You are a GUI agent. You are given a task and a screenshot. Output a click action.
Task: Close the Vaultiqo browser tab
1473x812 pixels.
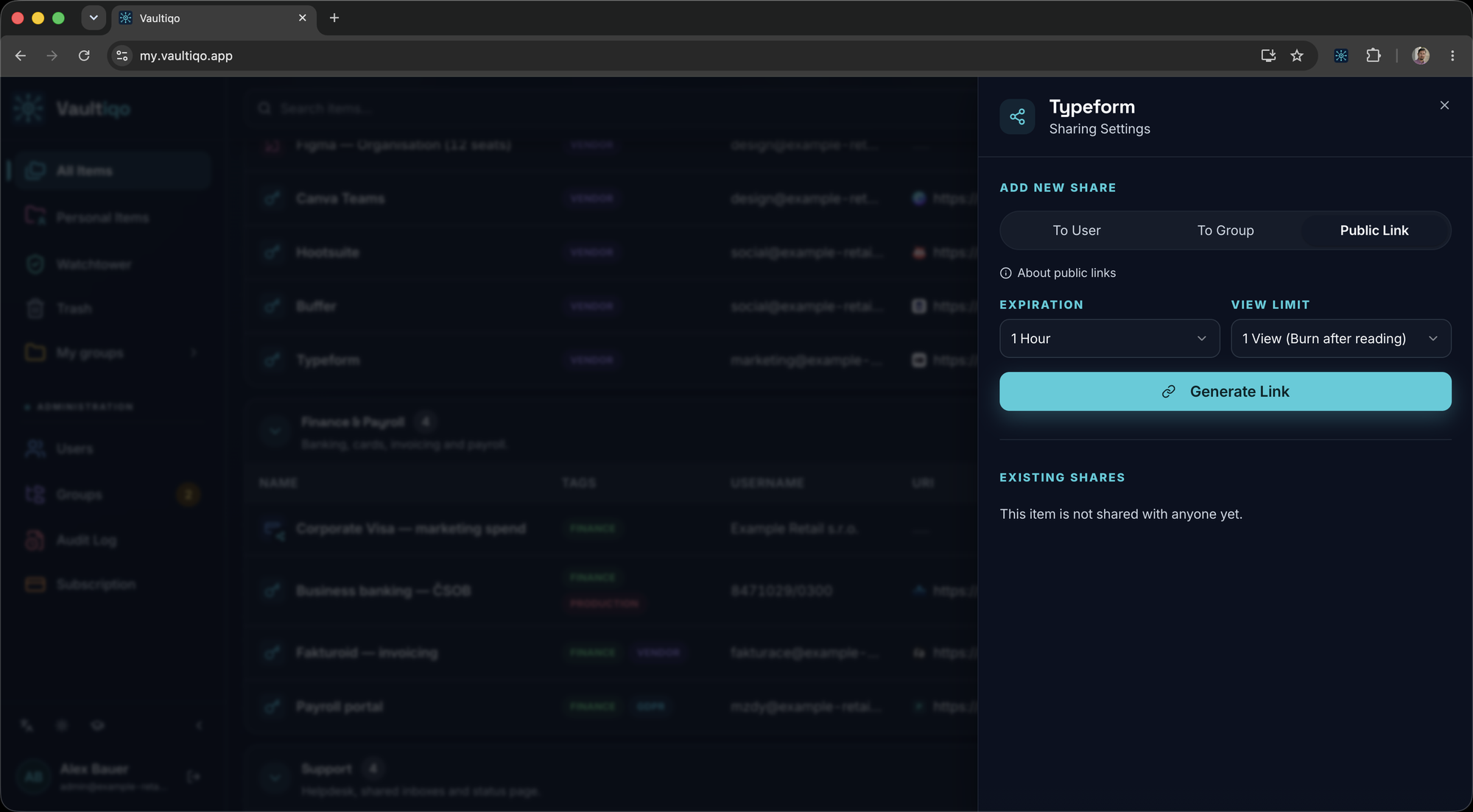pyautogui.click(x=302, y=18)
